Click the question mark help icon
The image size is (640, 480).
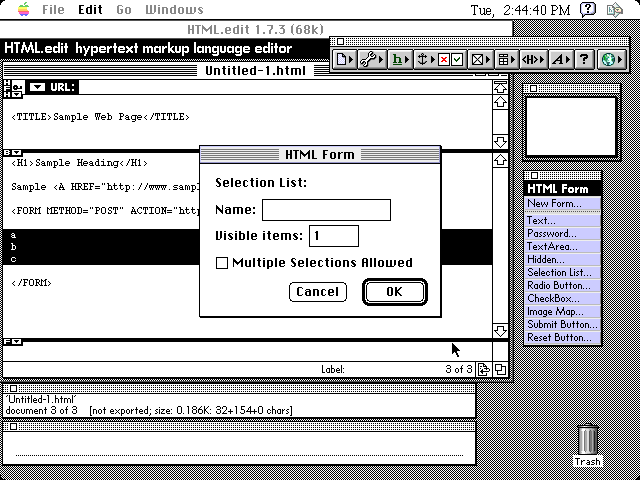coord(585,60)
